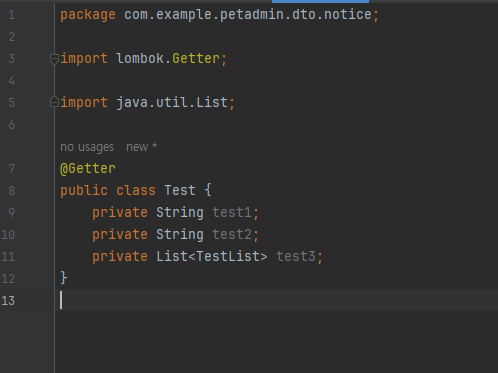This screenshot has width=498, height=373.
Task: Click the TestList type in generic
Action: 228,257
